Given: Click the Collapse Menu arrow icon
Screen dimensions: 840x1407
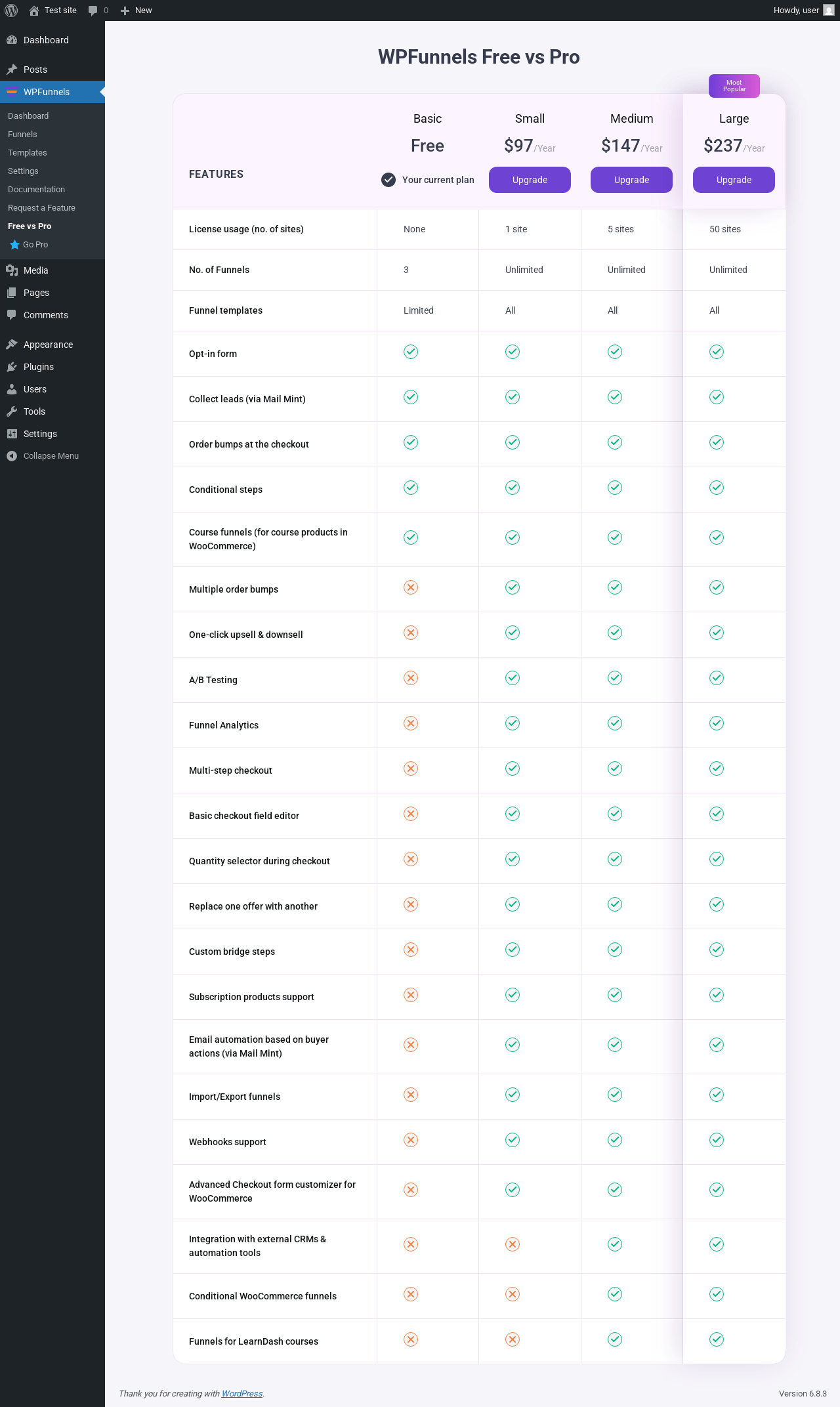Looking at the screenshot, I should pyautogui.click(x=12, y=456).
